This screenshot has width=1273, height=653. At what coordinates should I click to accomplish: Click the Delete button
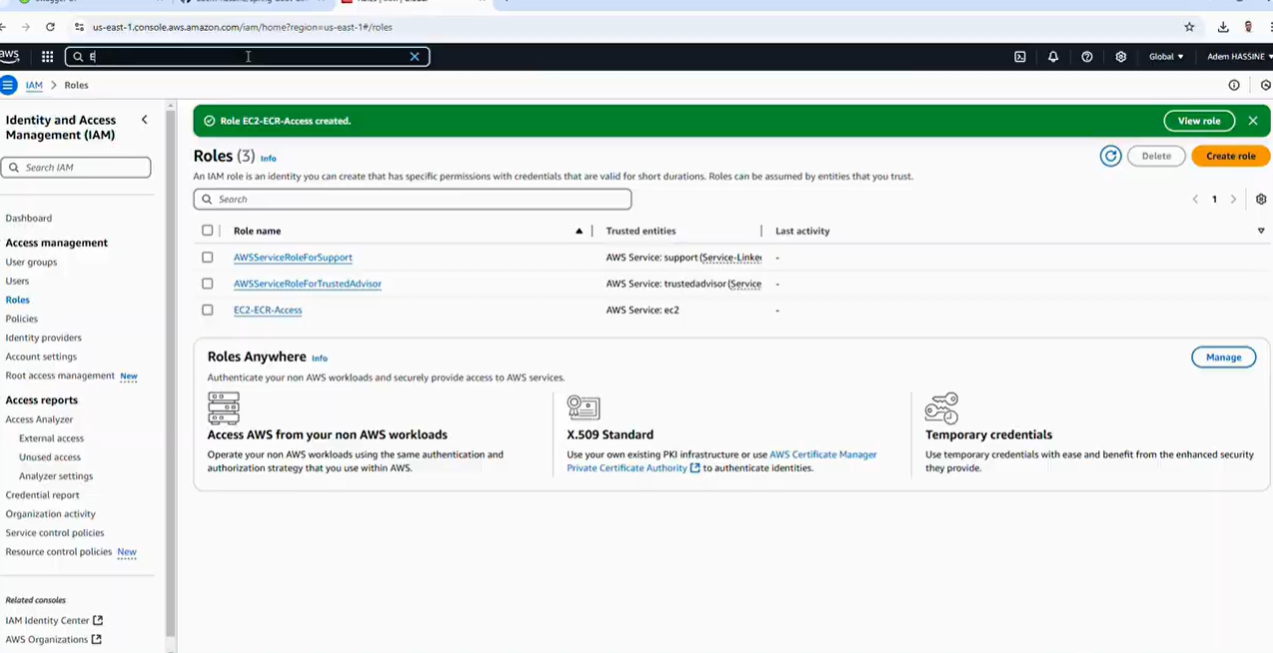[x=1156, y=156]
